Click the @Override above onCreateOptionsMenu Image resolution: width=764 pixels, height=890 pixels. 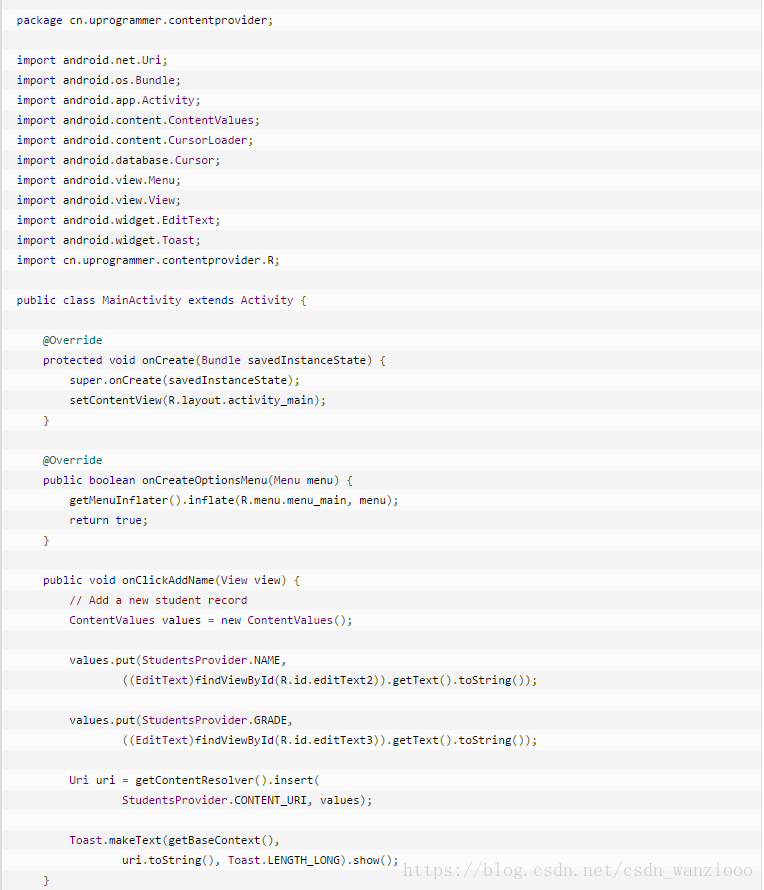pyautogui.click(x=73, y=460)
